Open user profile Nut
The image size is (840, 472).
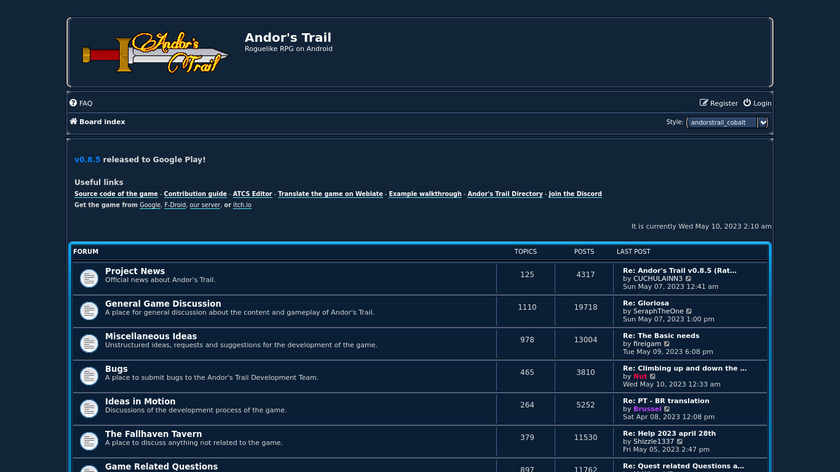point(640,377)
